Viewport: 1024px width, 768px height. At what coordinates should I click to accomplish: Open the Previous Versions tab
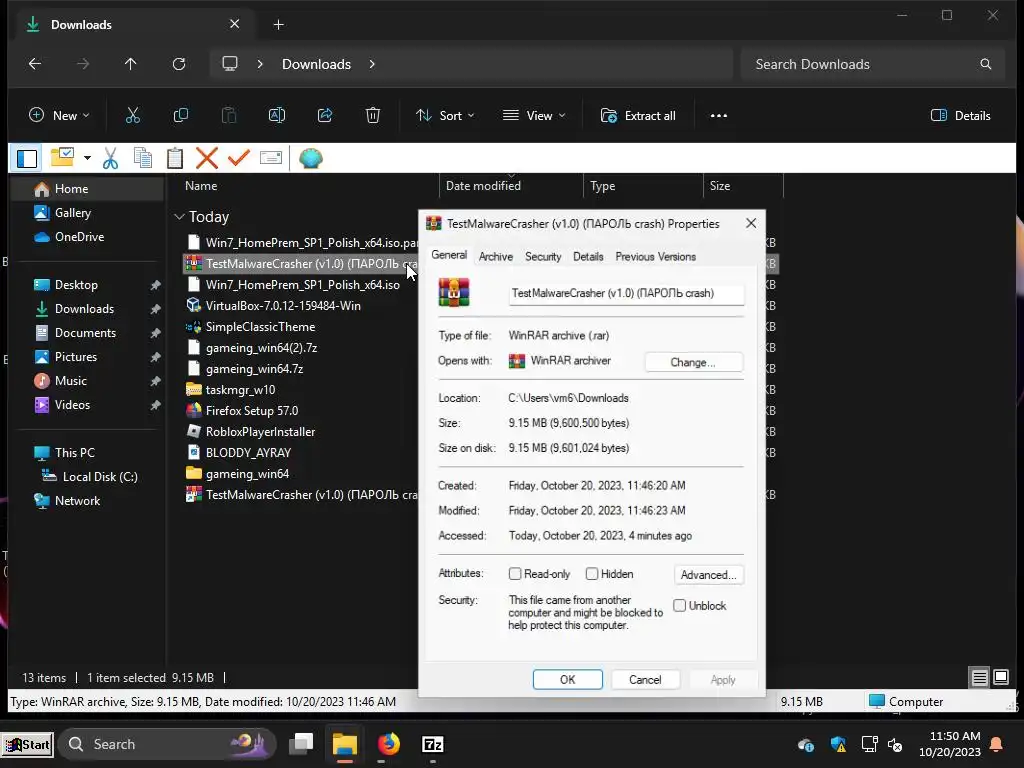click(655, 257)
